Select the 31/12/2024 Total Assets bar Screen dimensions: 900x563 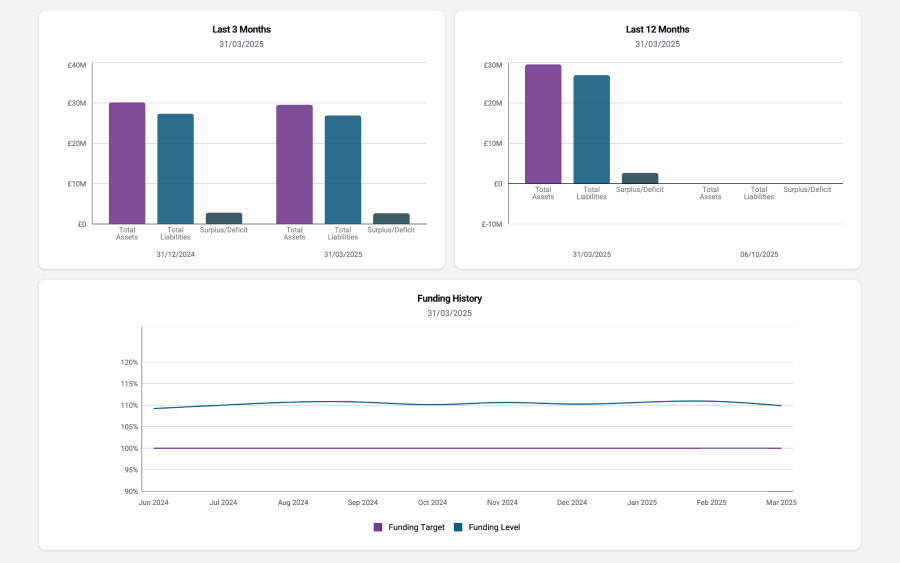(x=127, y=163)
